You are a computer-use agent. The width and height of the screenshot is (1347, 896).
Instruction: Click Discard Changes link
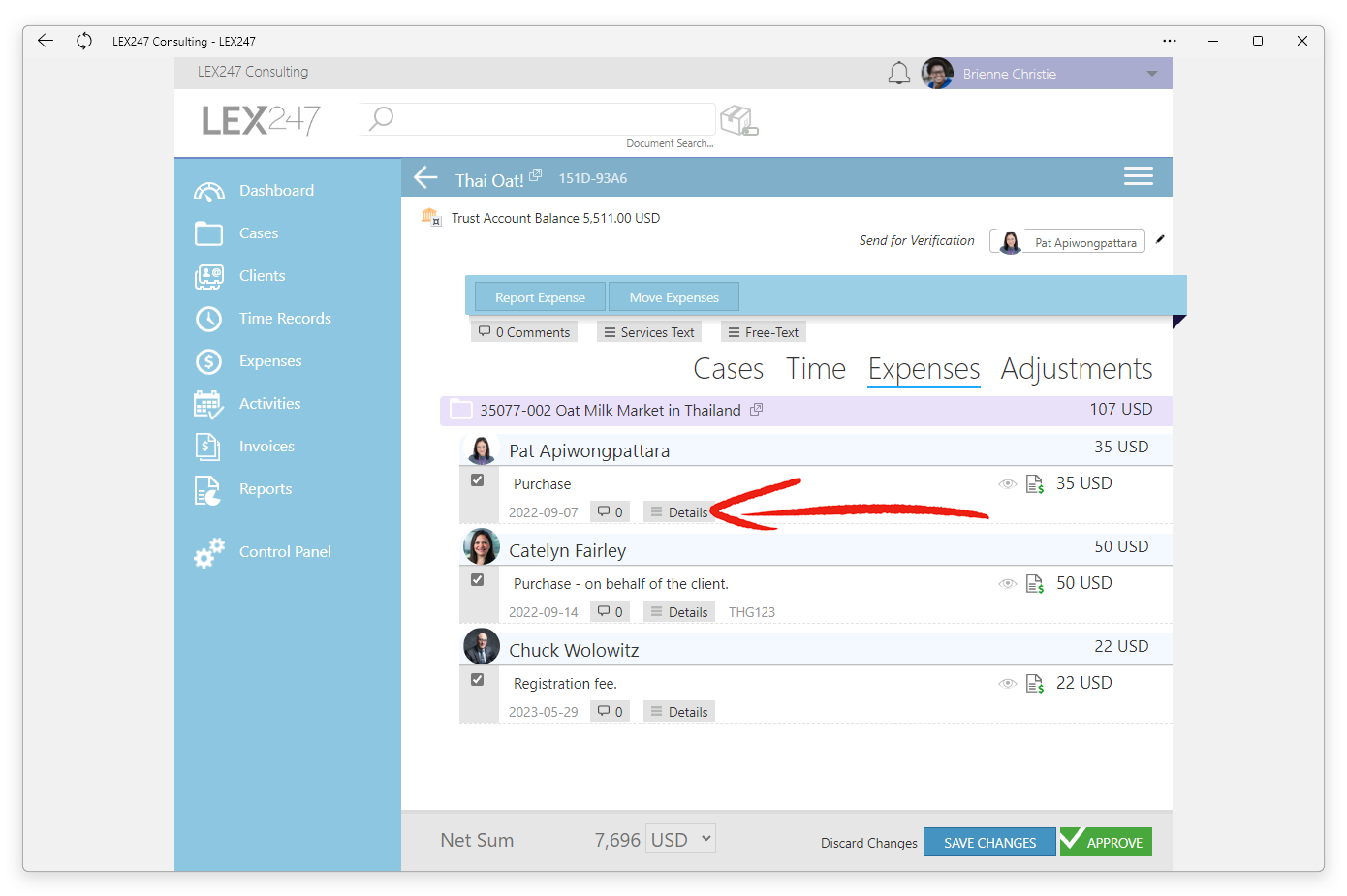(x=869, y=843)
